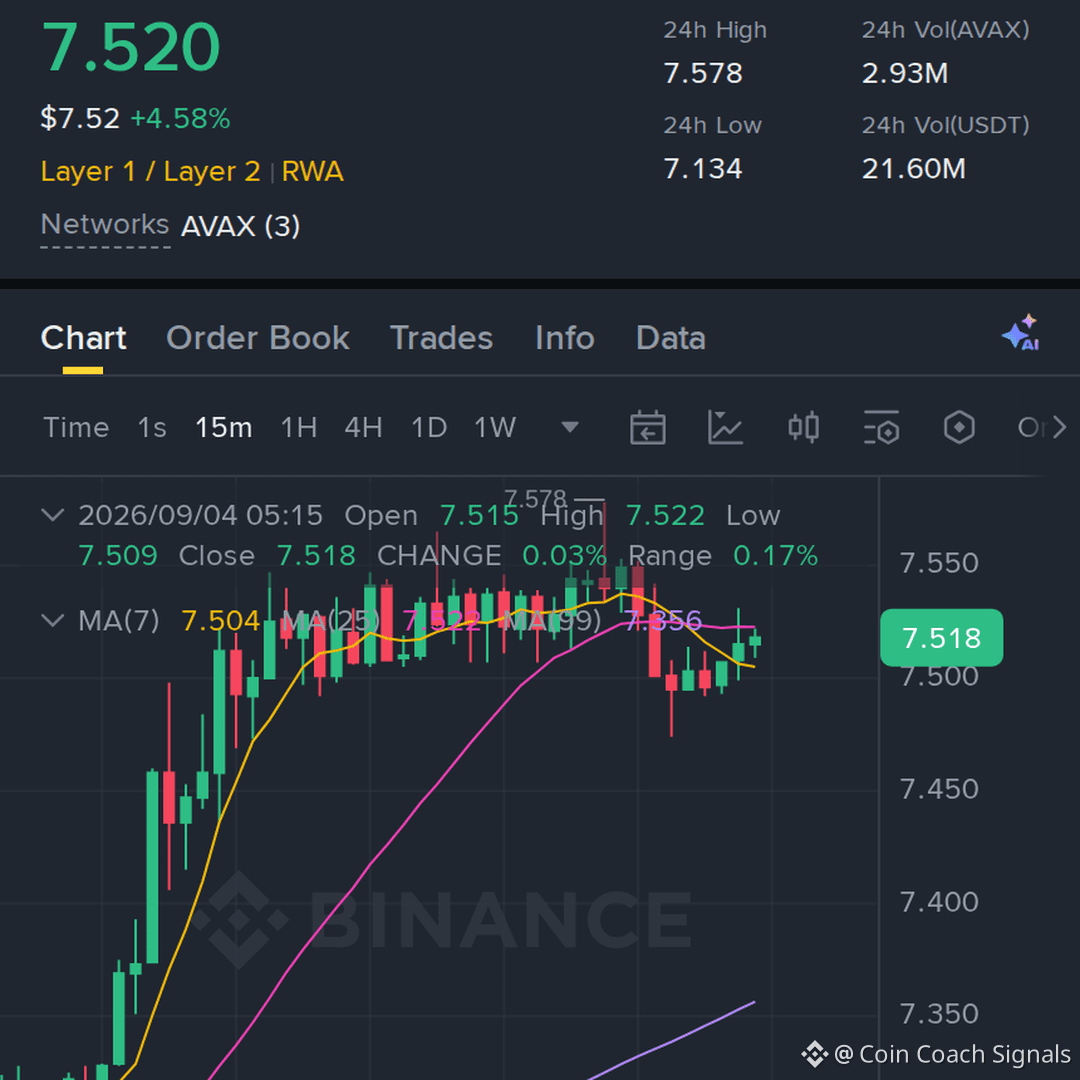Screen dimensions: 1080x1080
Task: Open the AI sparkle assistant icon
Action: pos(1021,333)
